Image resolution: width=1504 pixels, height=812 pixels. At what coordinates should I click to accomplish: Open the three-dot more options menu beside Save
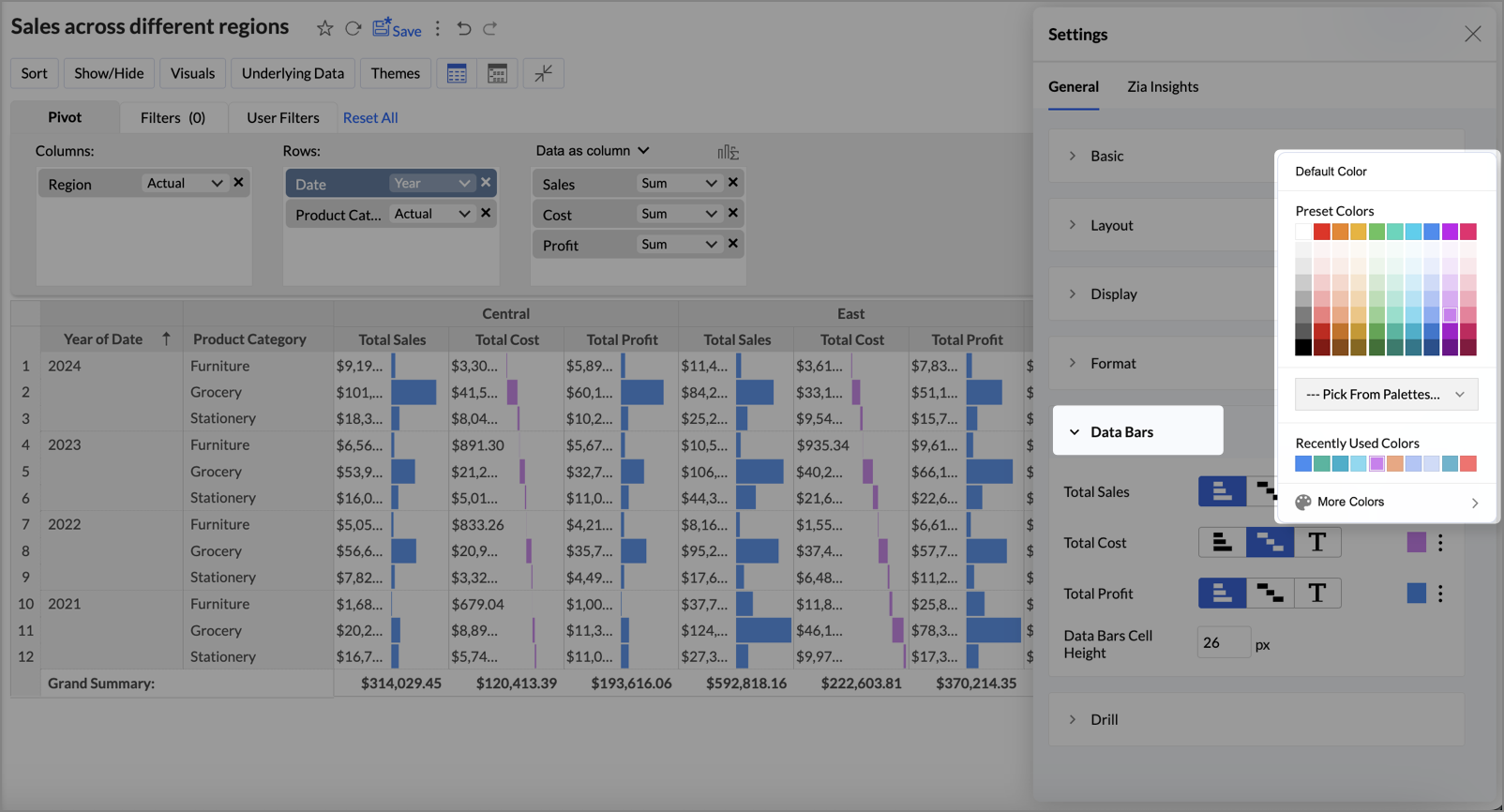[x=437, y=28]
